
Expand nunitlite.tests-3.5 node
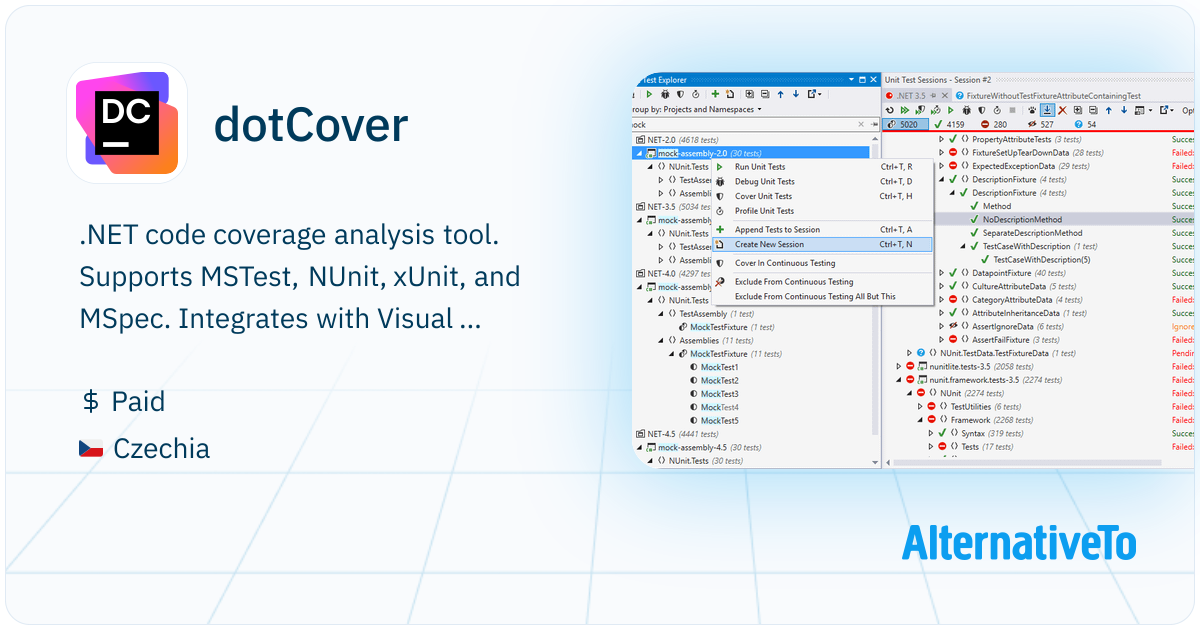pos(899,366)
